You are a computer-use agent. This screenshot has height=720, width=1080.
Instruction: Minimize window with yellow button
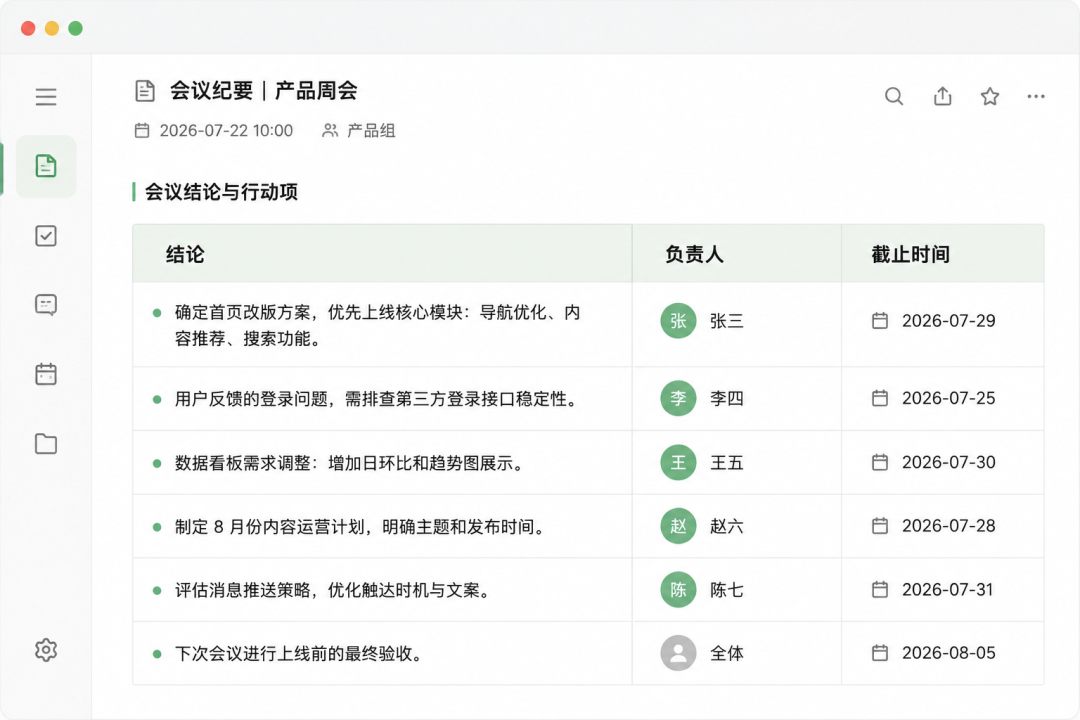point(52,28)
